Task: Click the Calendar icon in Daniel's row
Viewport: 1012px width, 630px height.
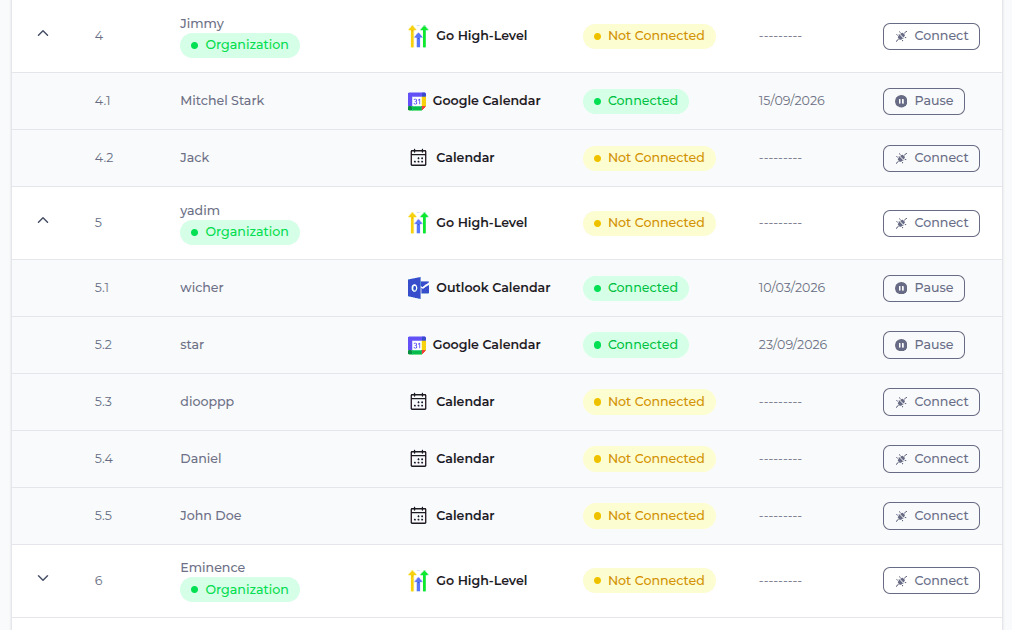Action: (x=418, y=459)
